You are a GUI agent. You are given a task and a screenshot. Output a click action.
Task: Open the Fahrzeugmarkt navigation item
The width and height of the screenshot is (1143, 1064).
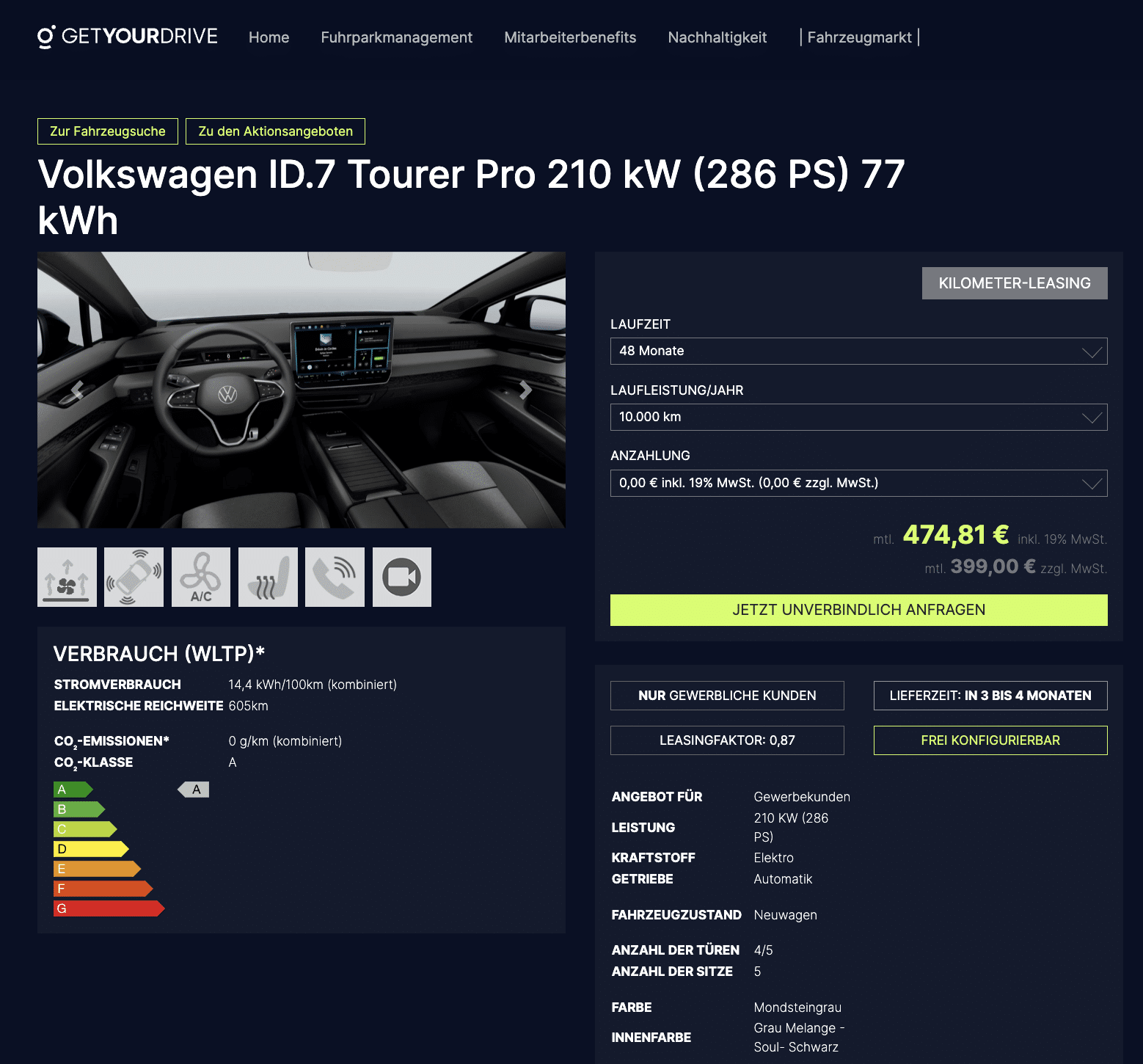[859, 37]
